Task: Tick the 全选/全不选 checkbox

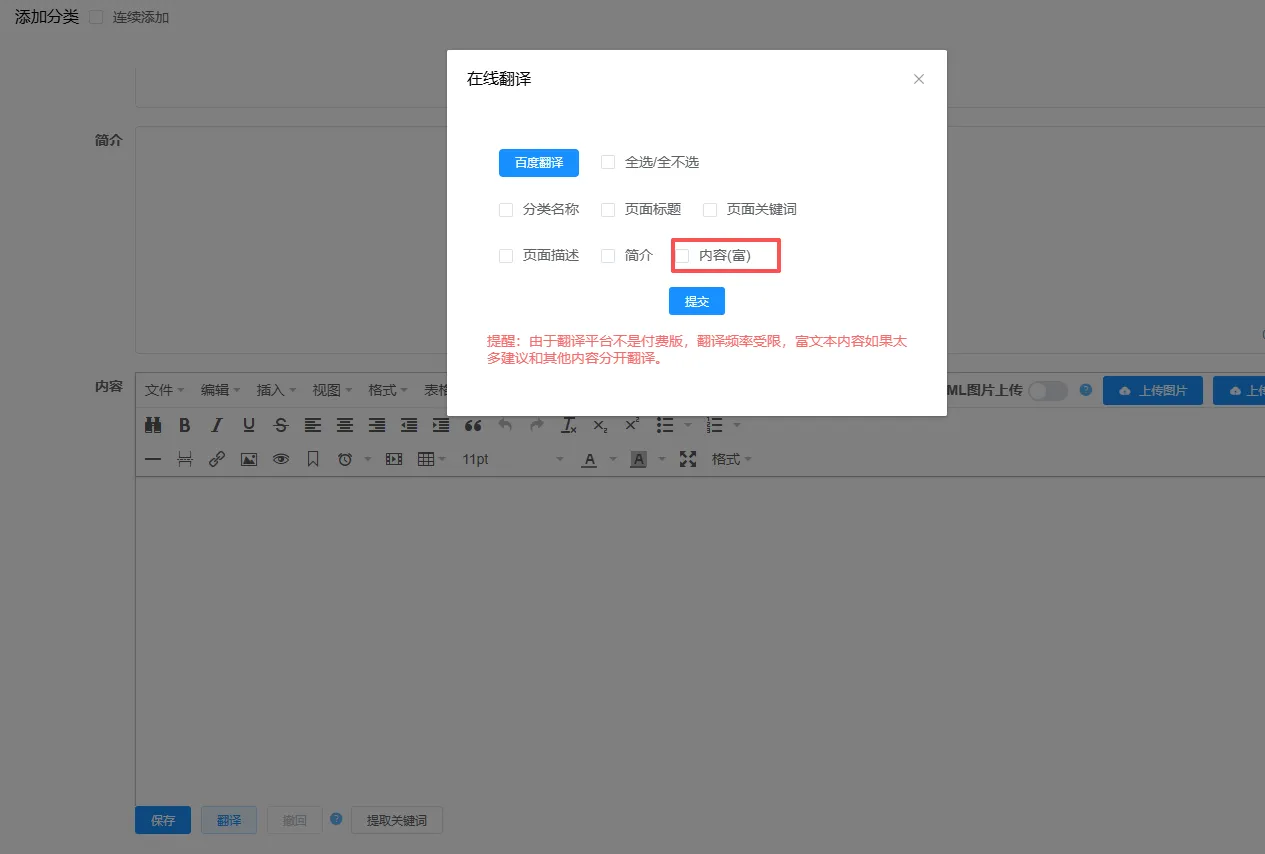Action: (x=608, y=162)
